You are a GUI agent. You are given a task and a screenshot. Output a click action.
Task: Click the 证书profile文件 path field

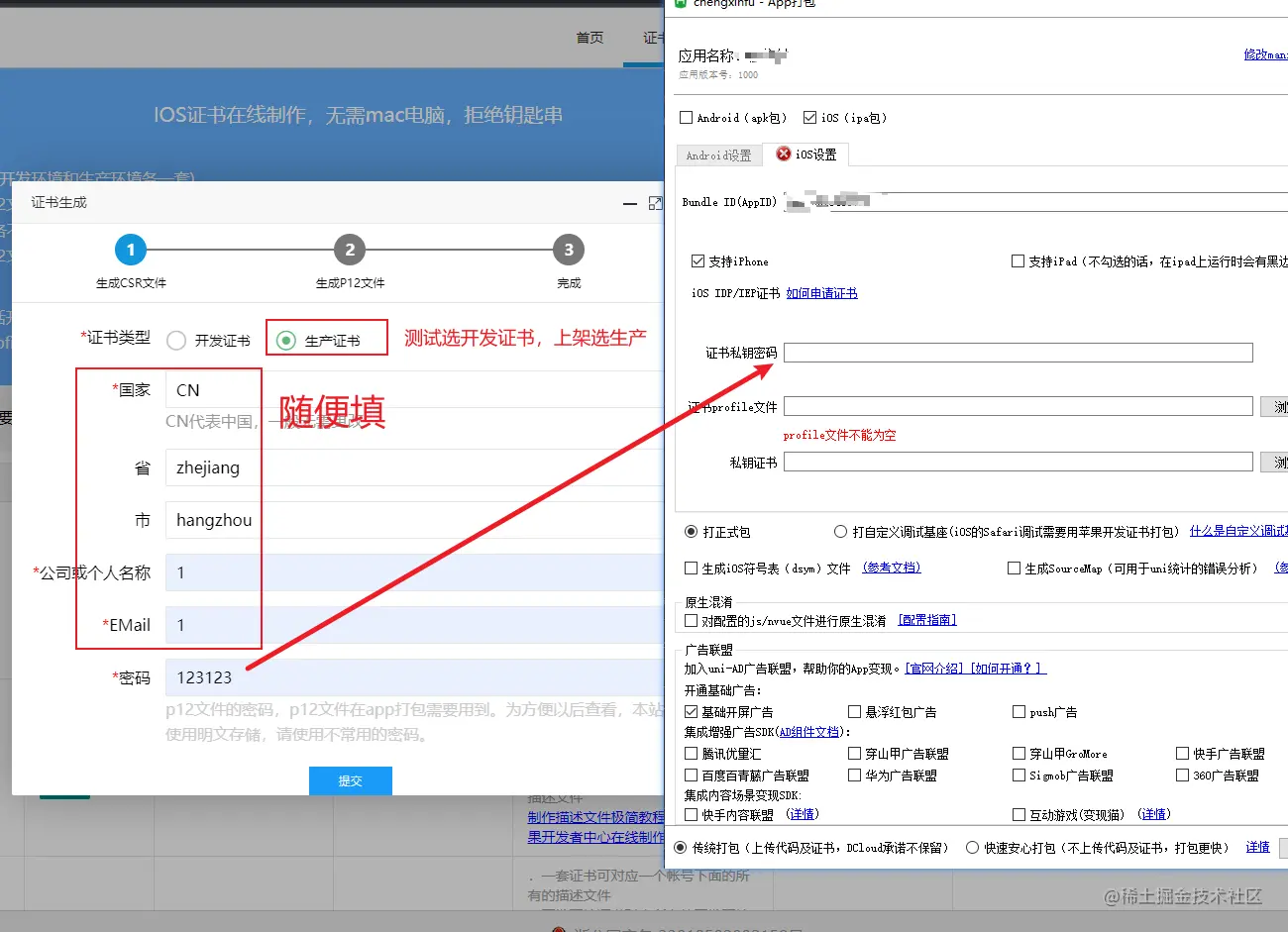tap(1019, 406)
